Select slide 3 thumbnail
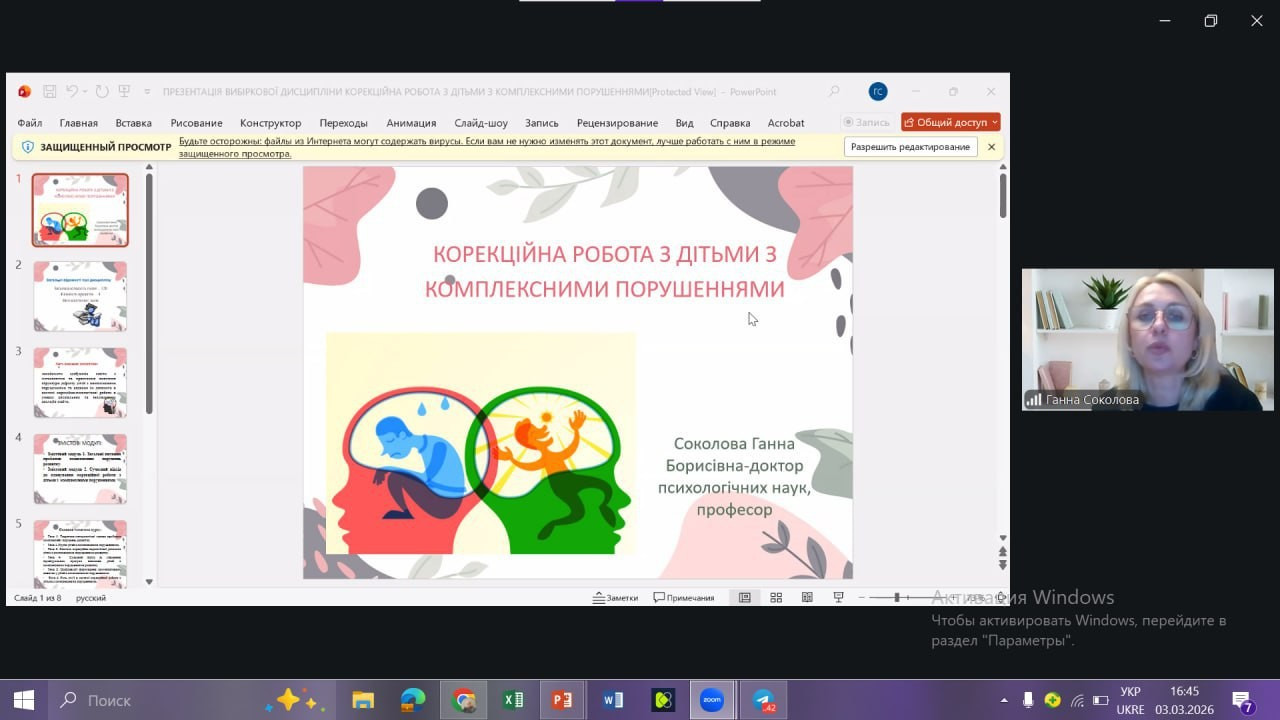Viewport: 1280px width, 720px height. click(x=80, y=382)
